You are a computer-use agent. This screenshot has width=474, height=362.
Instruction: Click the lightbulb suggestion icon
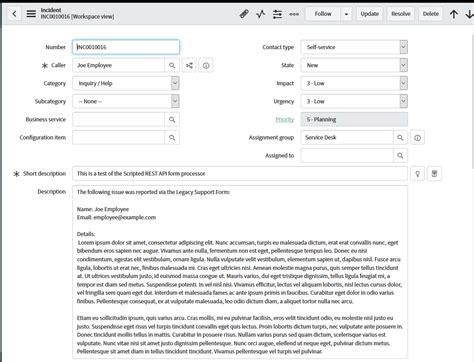point(417,173)
